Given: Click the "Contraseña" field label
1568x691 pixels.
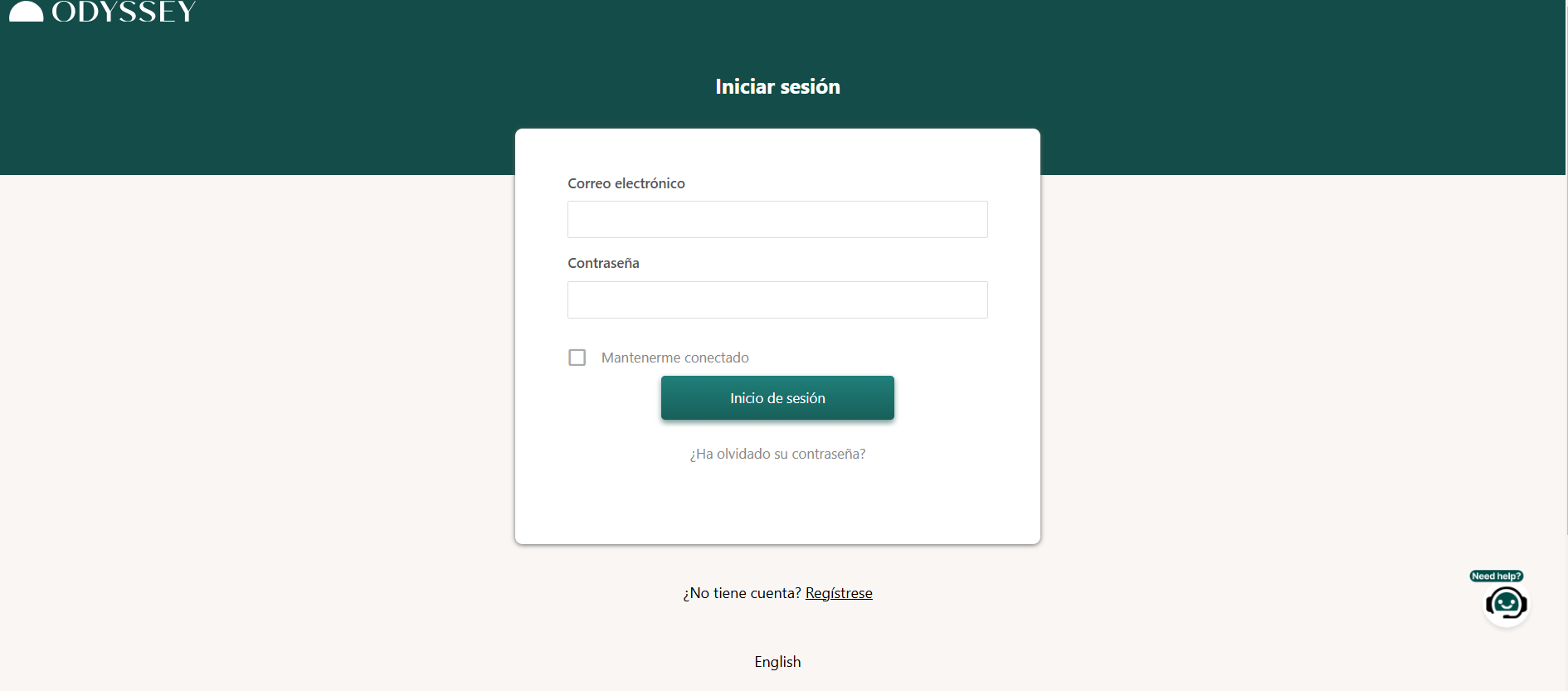Looking at the screenshot, I should pyautogui.click(x=603, y=263).
